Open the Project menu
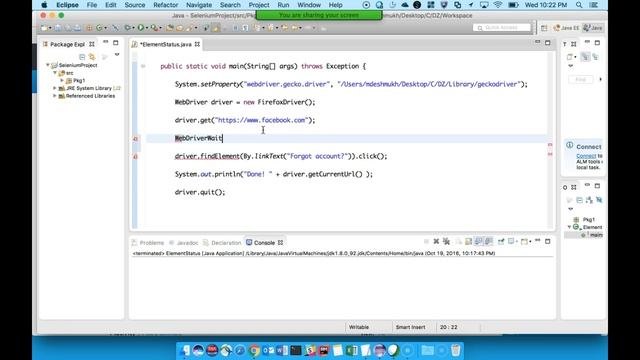 (x=259, y=5)
